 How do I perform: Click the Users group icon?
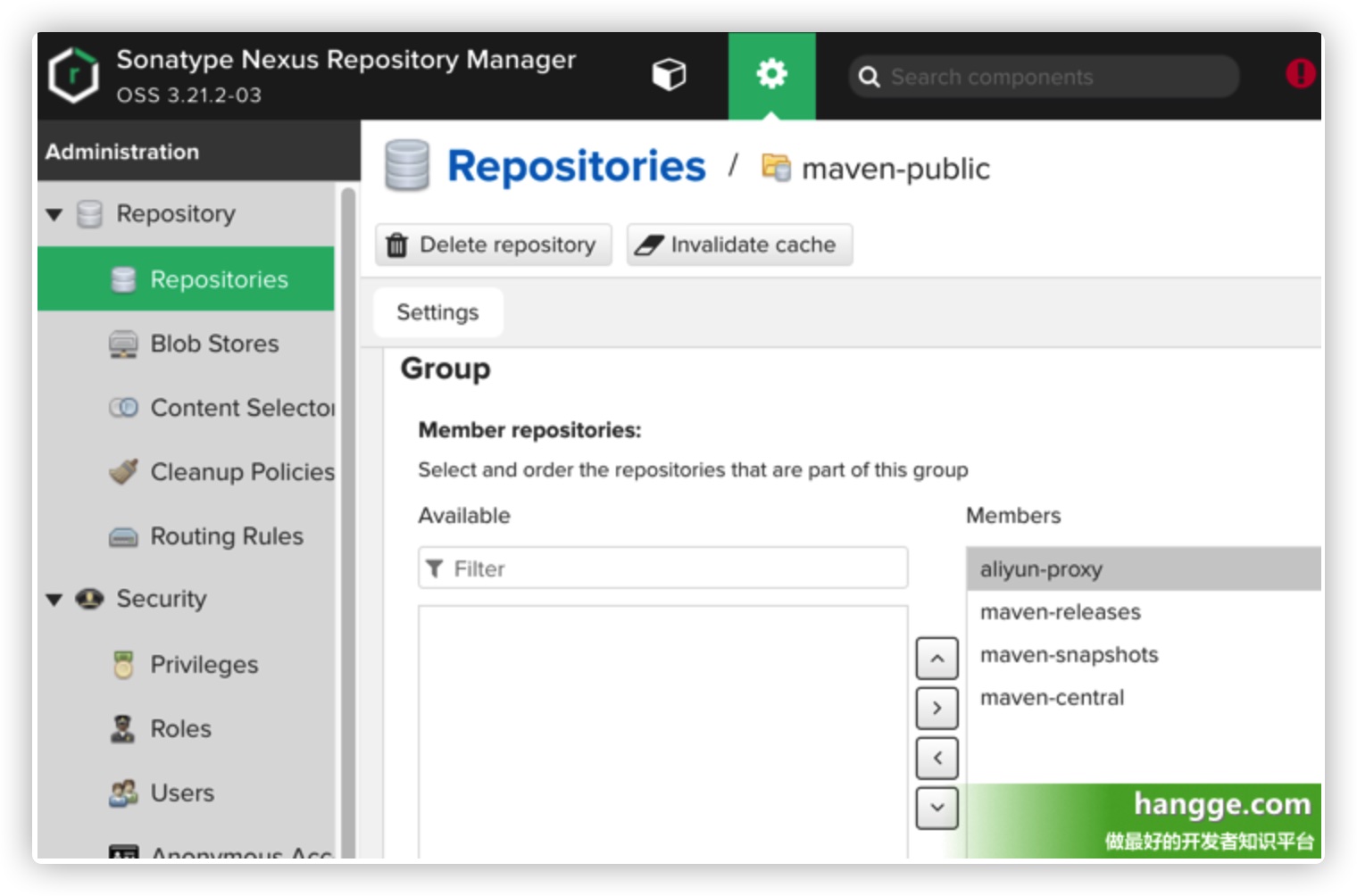pos(123,793)
